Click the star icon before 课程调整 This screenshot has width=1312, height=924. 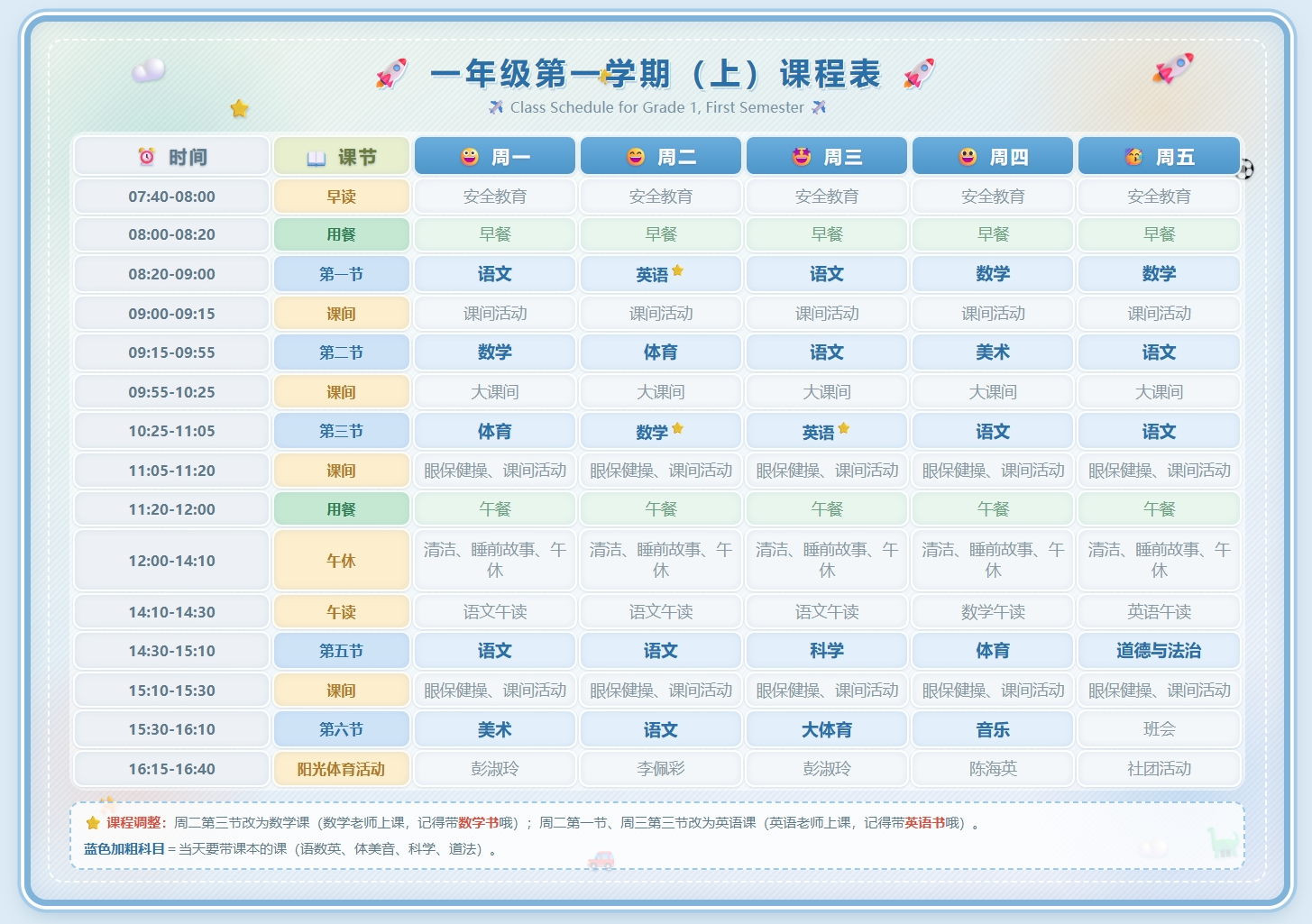coord(93,822)
